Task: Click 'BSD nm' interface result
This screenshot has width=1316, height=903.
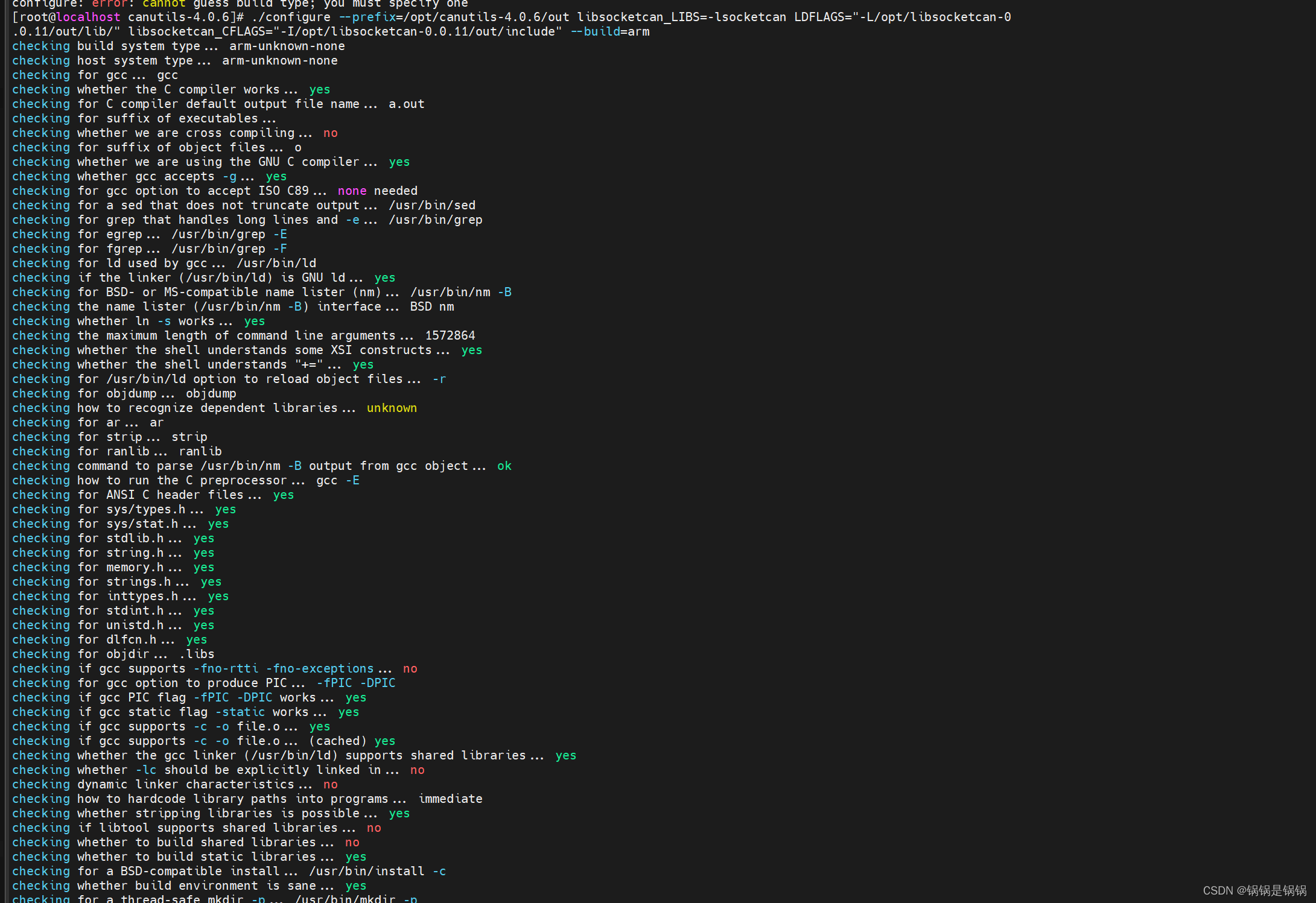Action: 432,306
